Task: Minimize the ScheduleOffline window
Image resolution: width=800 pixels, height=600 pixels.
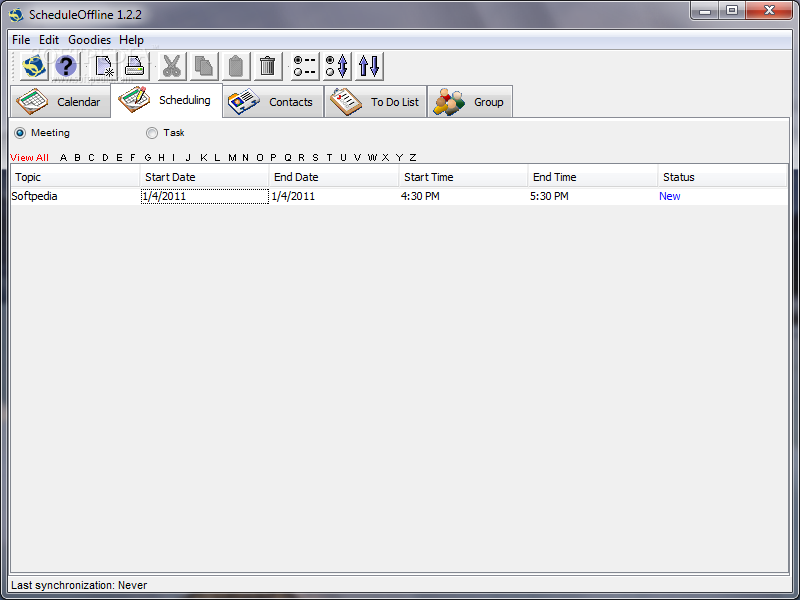Action: click(705, 10)
